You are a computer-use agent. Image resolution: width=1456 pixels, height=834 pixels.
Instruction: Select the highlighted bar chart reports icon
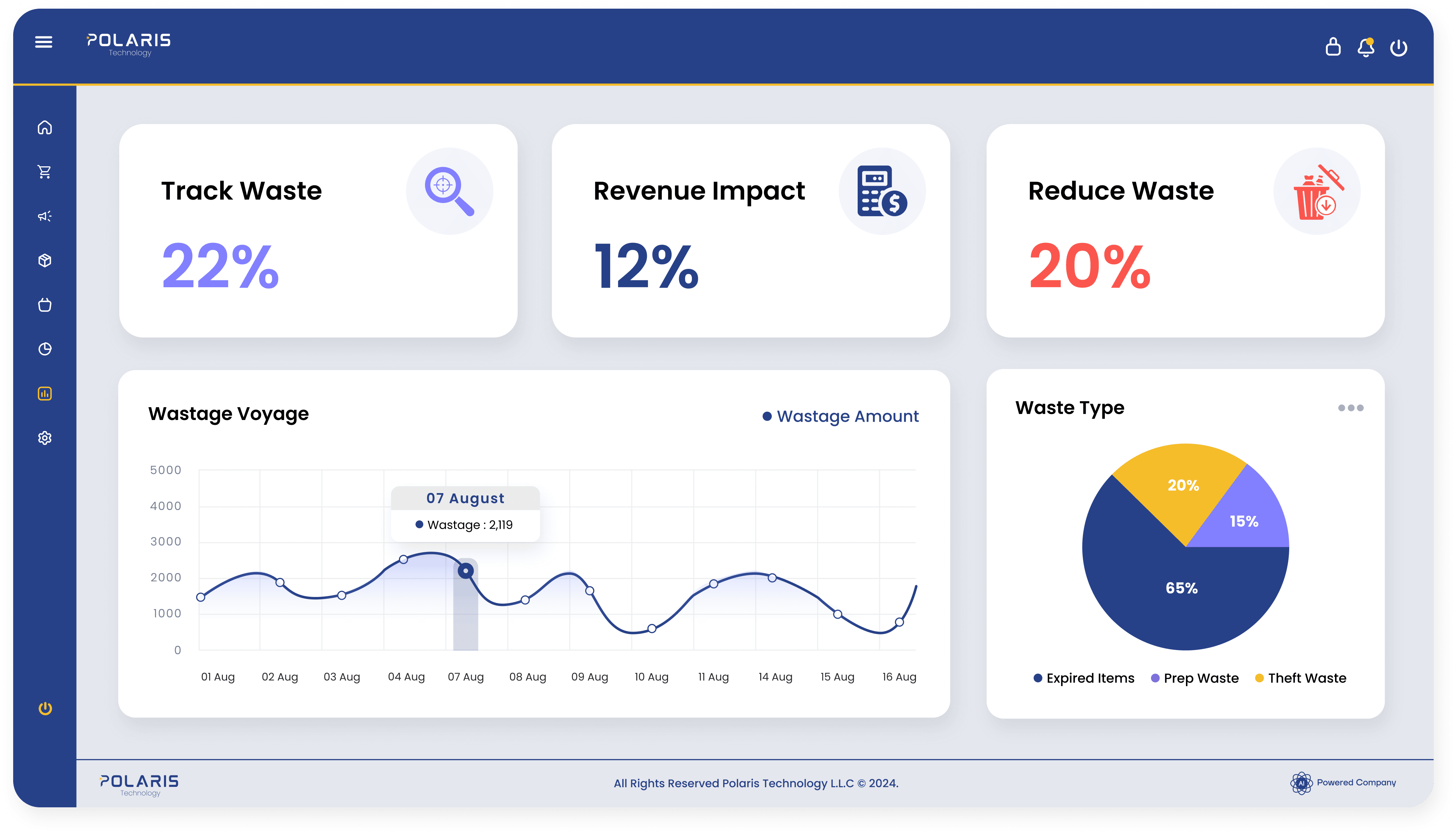pyautogui.click(x=45, y=394)
